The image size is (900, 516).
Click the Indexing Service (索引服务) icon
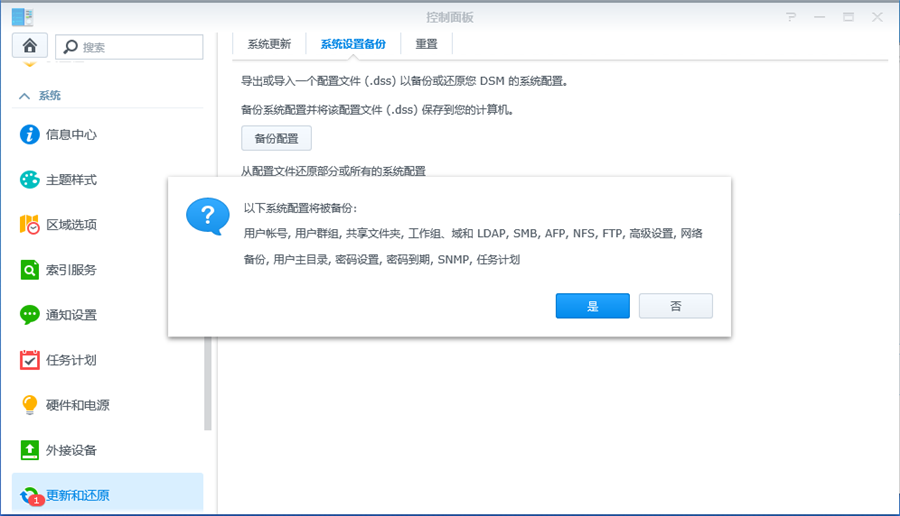point(30,270)
